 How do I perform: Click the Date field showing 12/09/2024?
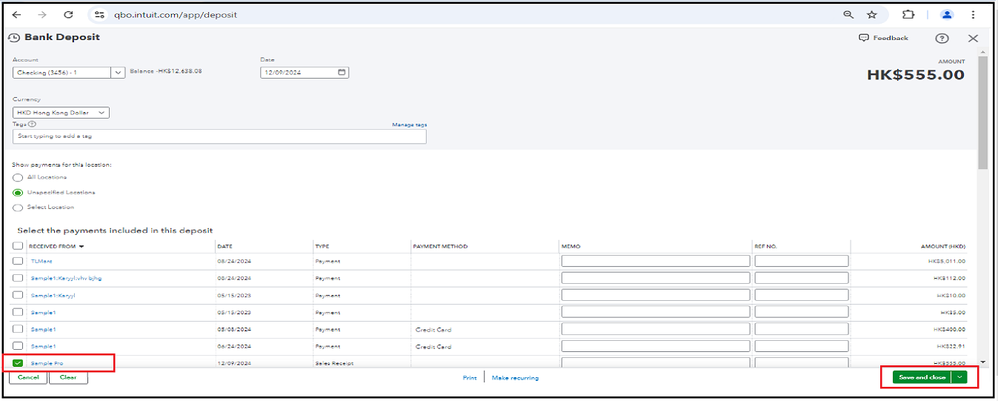(304, 73)
